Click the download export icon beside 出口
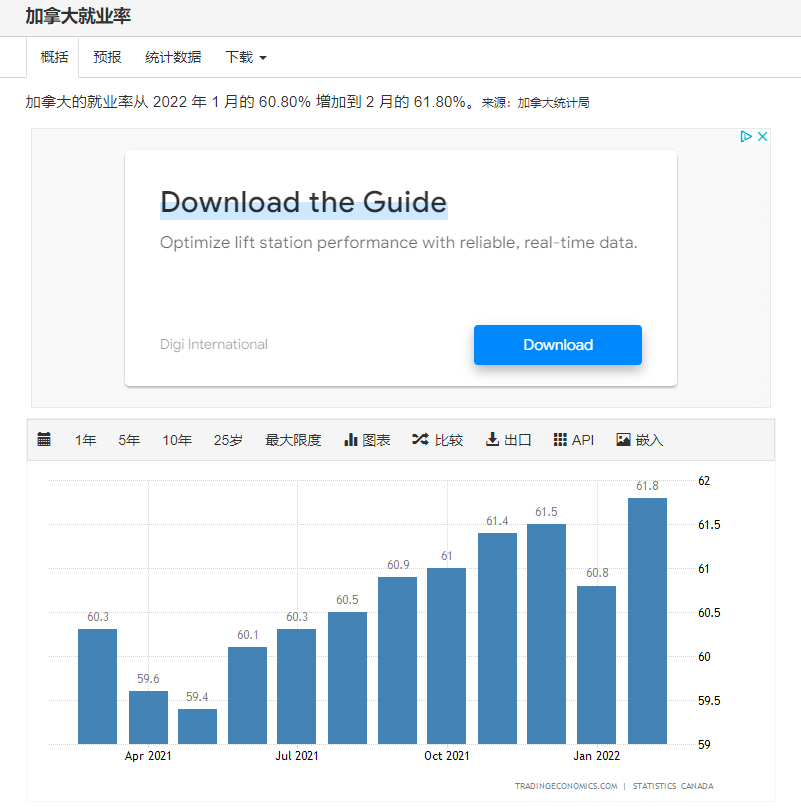Image resolution: width=801 pixels, height=808 pixels. coord(492,440)
